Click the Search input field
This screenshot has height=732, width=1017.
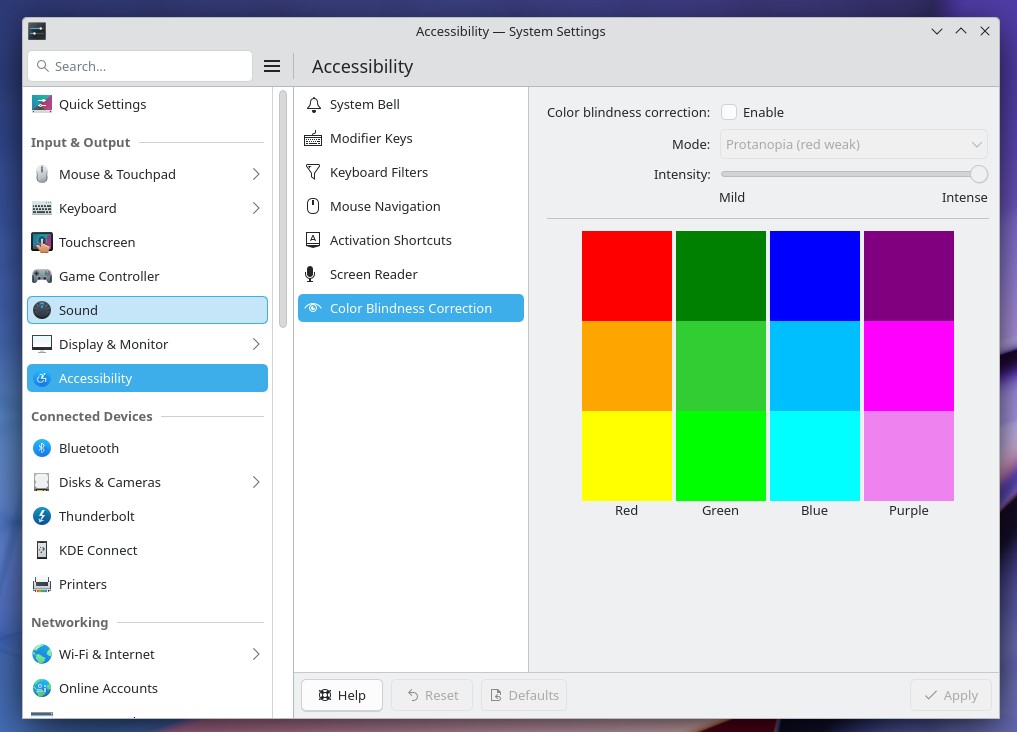pos(140,66)
